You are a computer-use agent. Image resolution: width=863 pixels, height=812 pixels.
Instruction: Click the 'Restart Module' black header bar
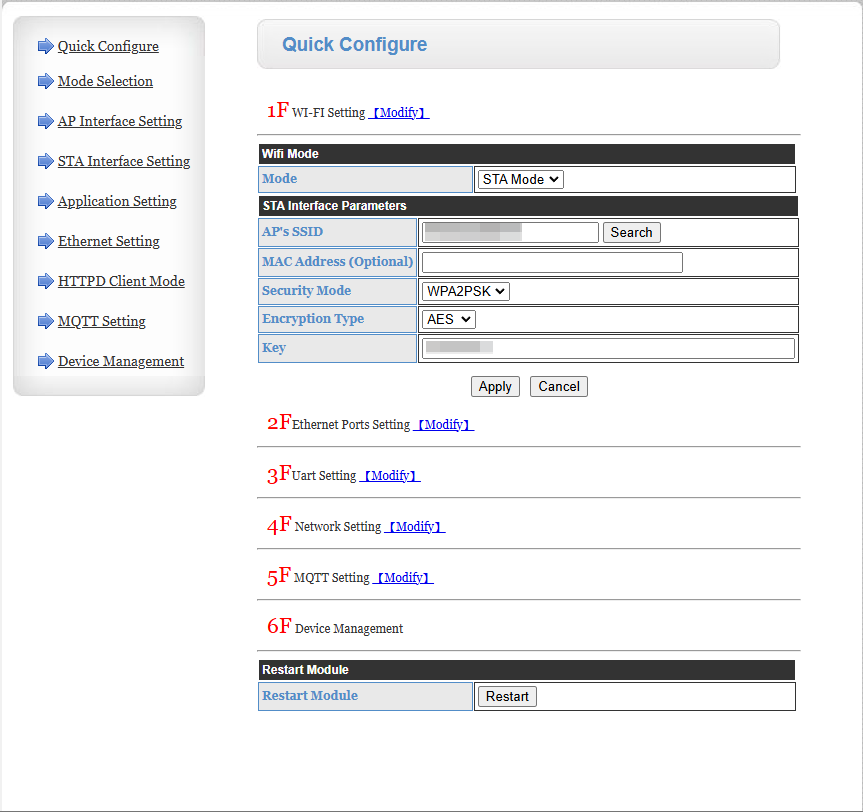click(527, 669)
